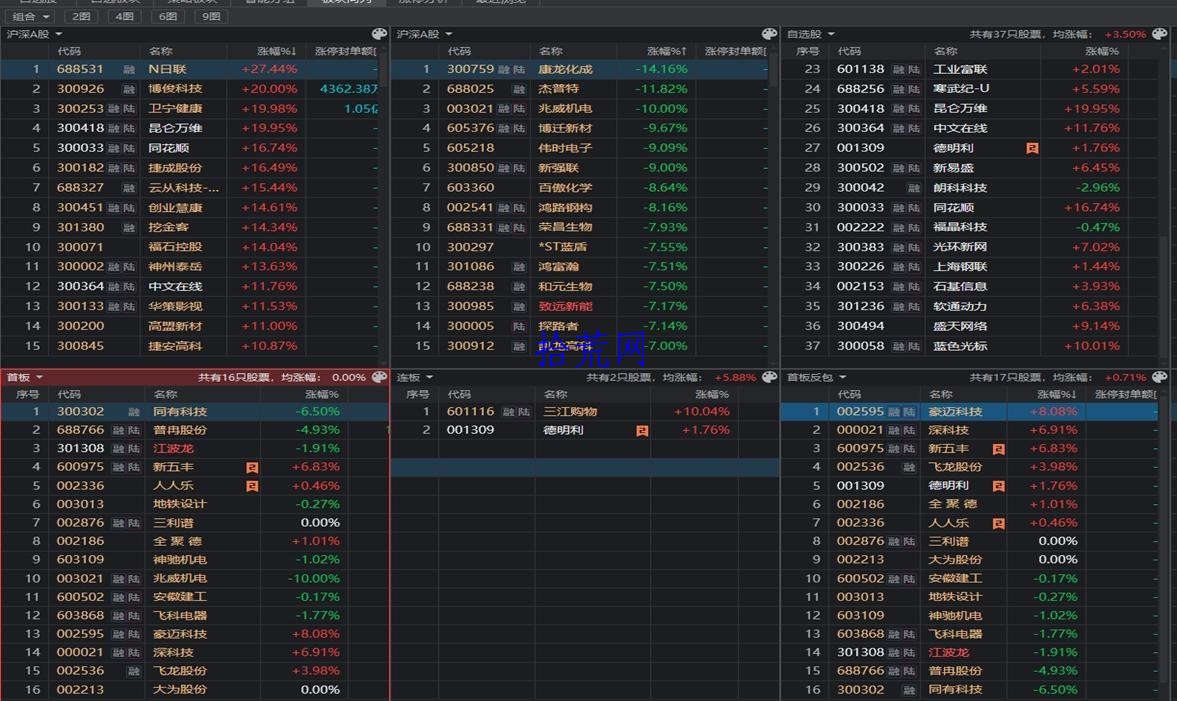Screen dimensions: 1177x701
Task: Click R badge beside 德明利 in 首板反包 panel
Action: point(998,486)
